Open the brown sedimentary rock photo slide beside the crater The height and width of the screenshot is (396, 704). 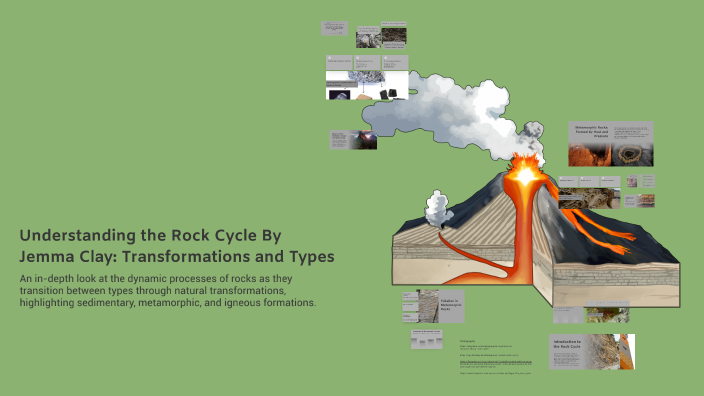589,198
